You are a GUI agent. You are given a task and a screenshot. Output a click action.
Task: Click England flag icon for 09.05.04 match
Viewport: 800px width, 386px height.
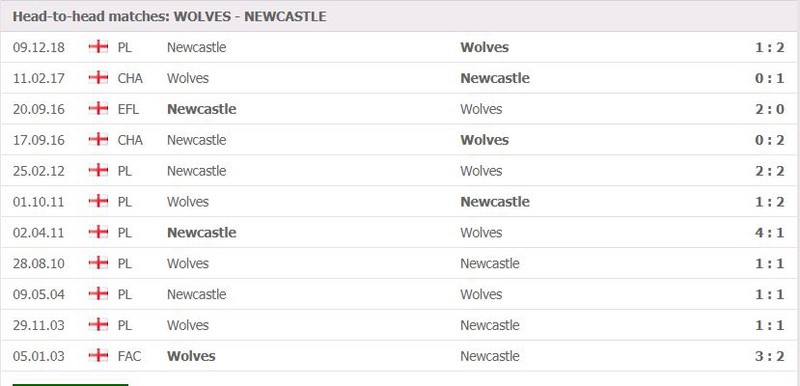[98, 294]
